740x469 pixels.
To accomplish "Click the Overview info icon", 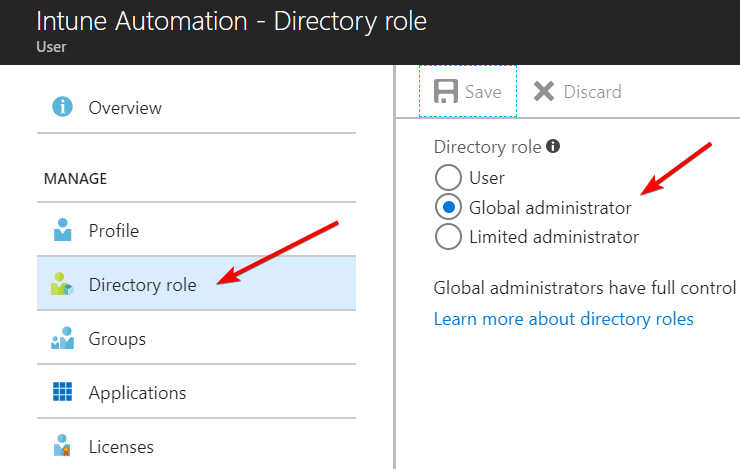I will point(62,107).
